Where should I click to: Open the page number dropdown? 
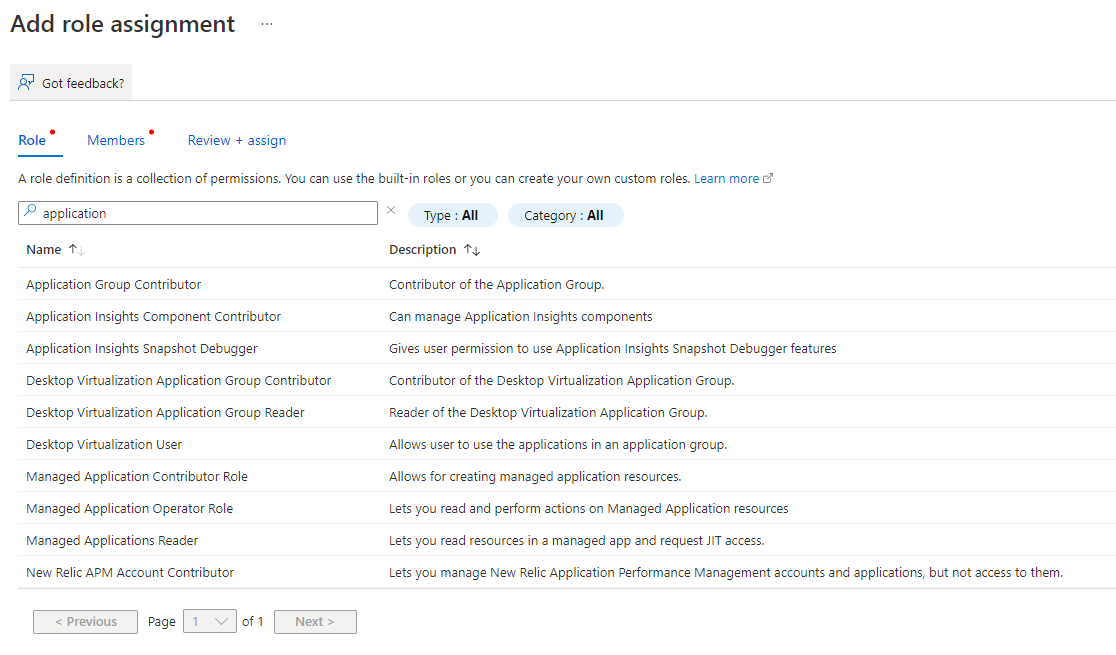point(209,621)
